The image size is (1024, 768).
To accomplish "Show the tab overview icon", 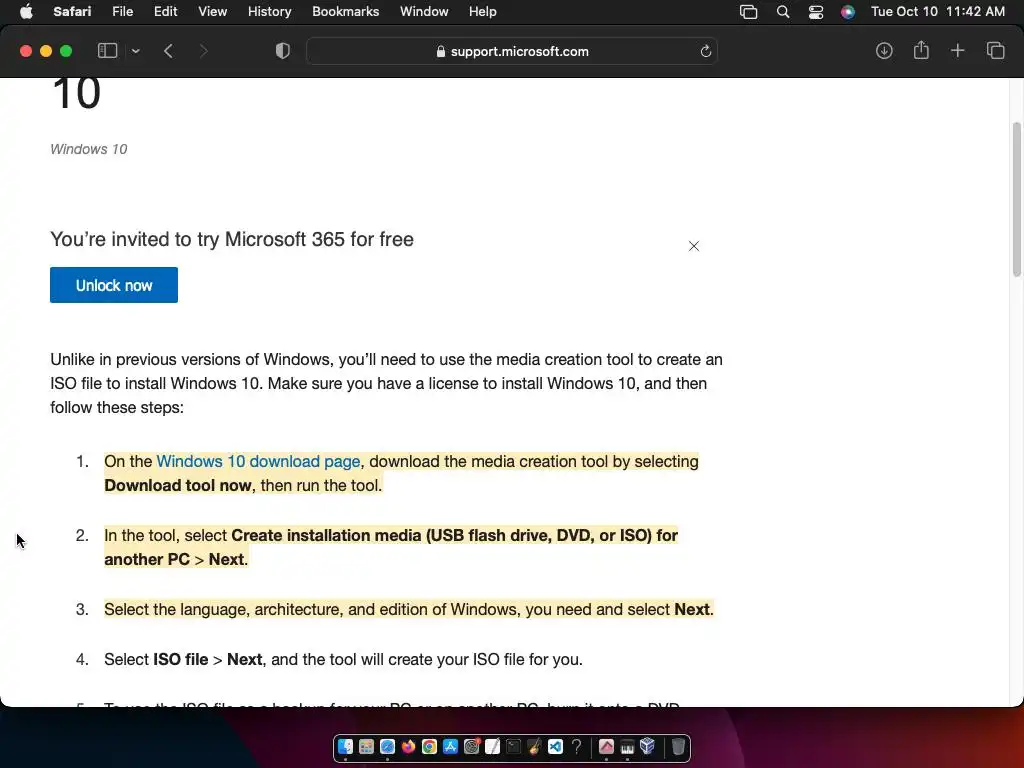I will tap(995, 51).
